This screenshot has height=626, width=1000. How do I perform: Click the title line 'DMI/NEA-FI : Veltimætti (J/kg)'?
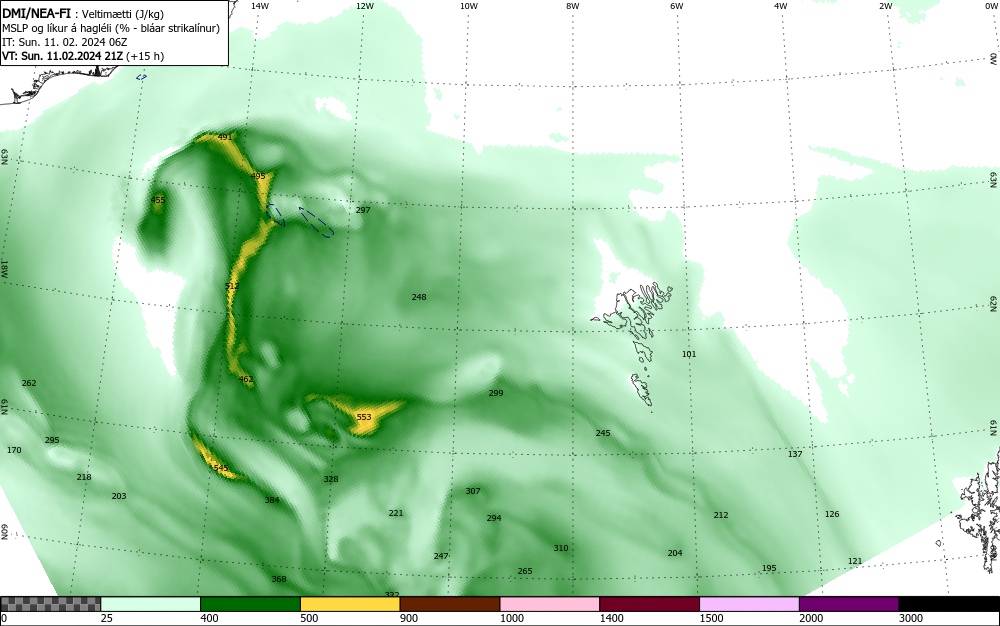point(82,13)
